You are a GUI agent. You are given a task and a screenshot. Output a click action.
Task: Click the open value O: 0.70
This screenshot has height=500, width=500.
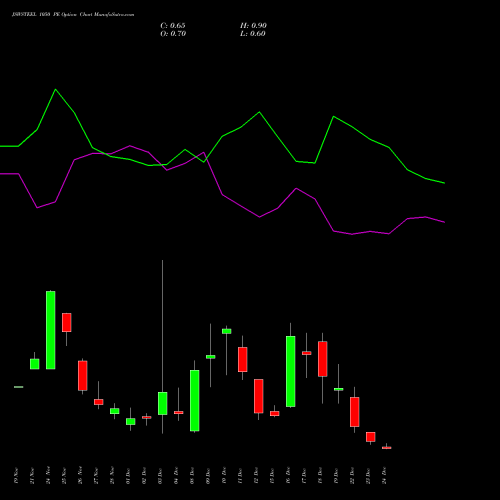[x=173, y=34]
